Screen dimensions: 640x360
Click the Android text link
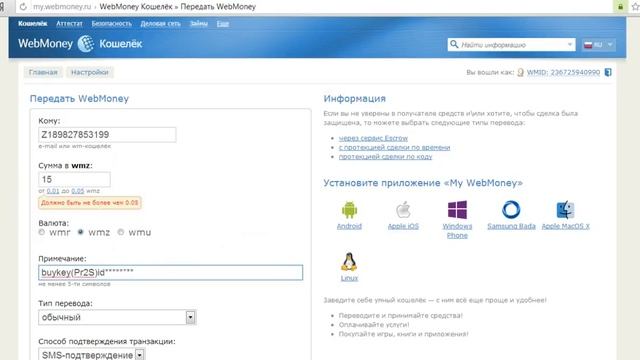point(349,226)
